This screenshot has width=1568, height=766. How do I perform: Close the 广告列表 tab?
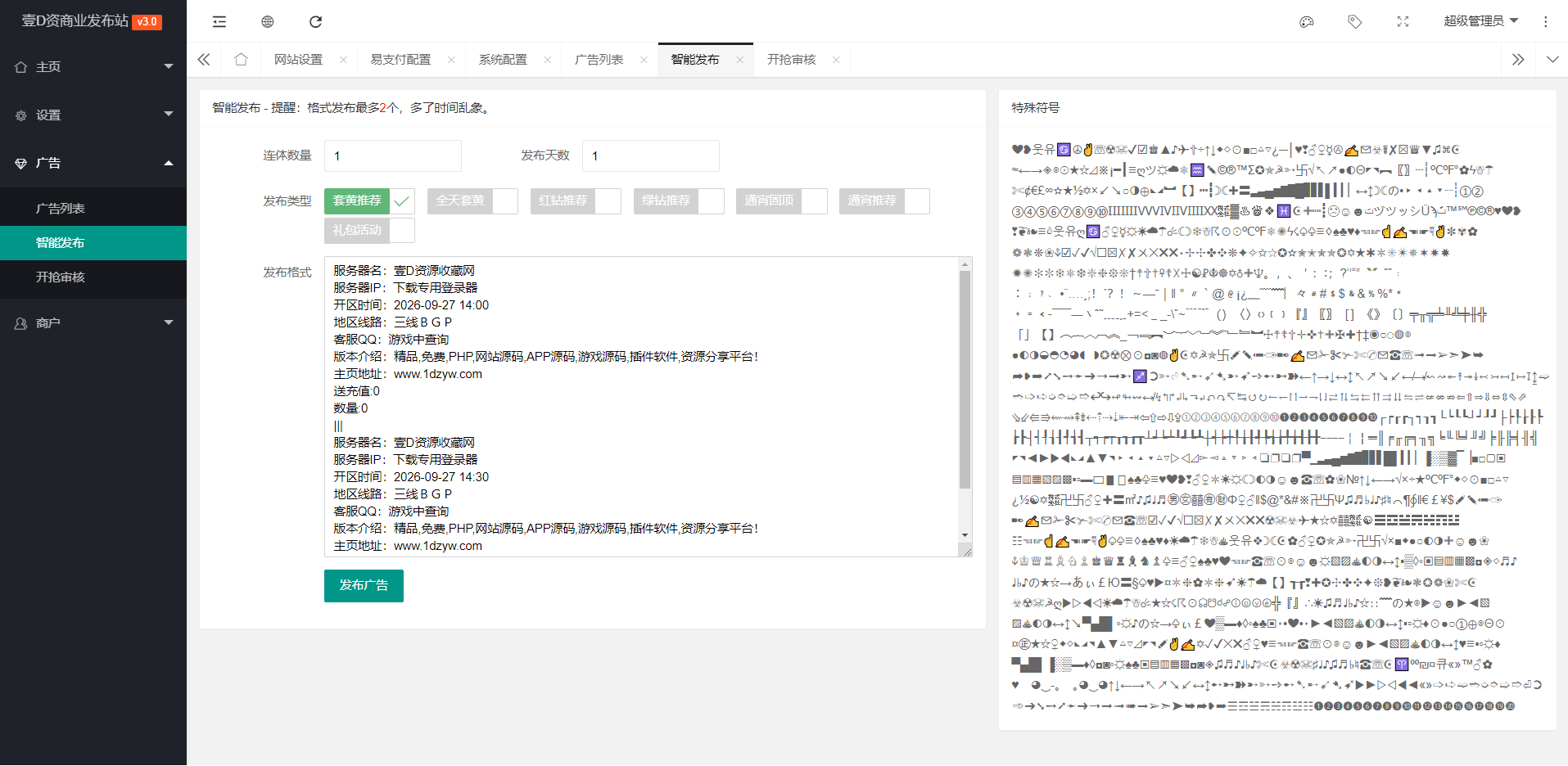point(644,60)
